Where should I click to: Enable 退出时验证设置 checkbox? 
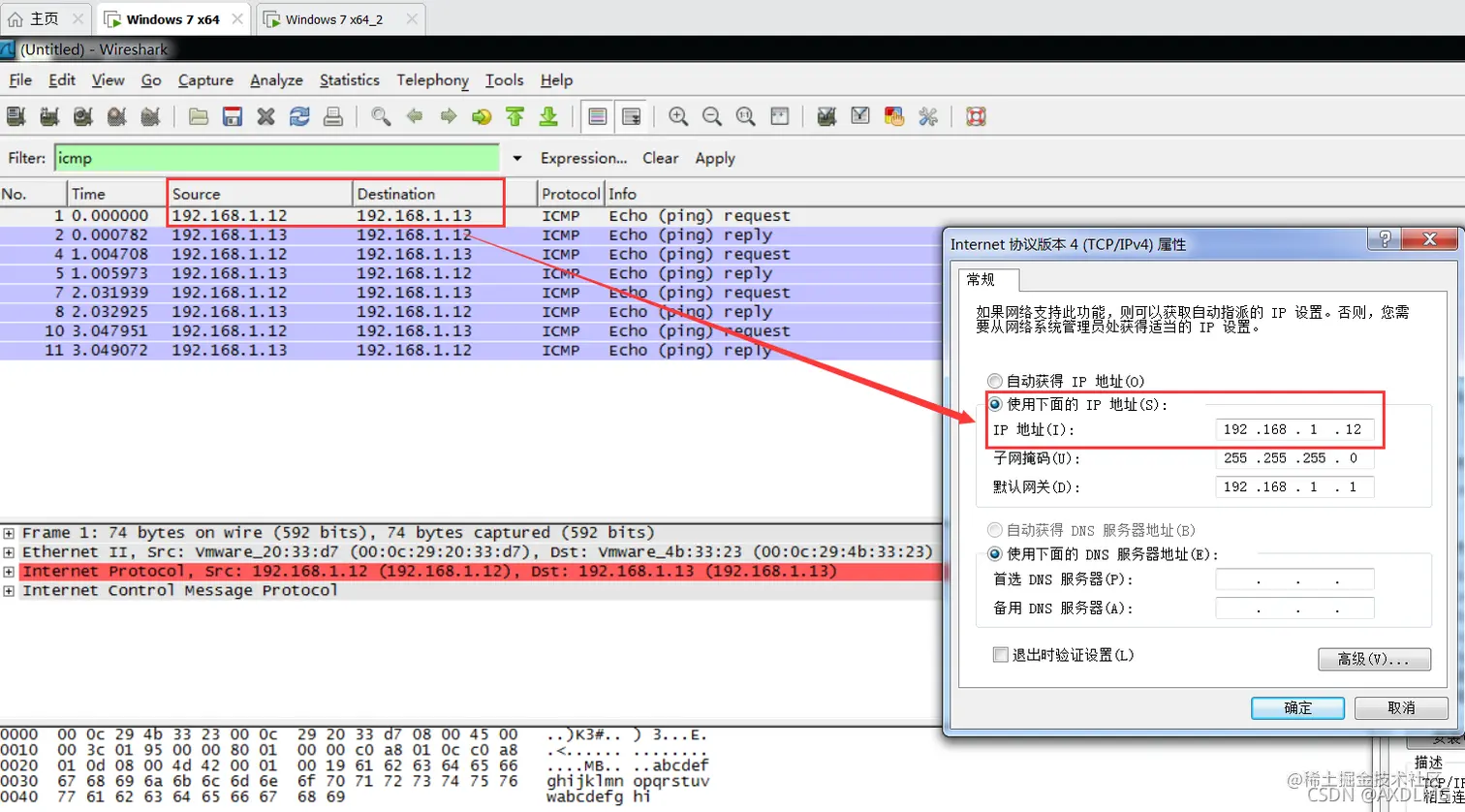click(1001, 655)
